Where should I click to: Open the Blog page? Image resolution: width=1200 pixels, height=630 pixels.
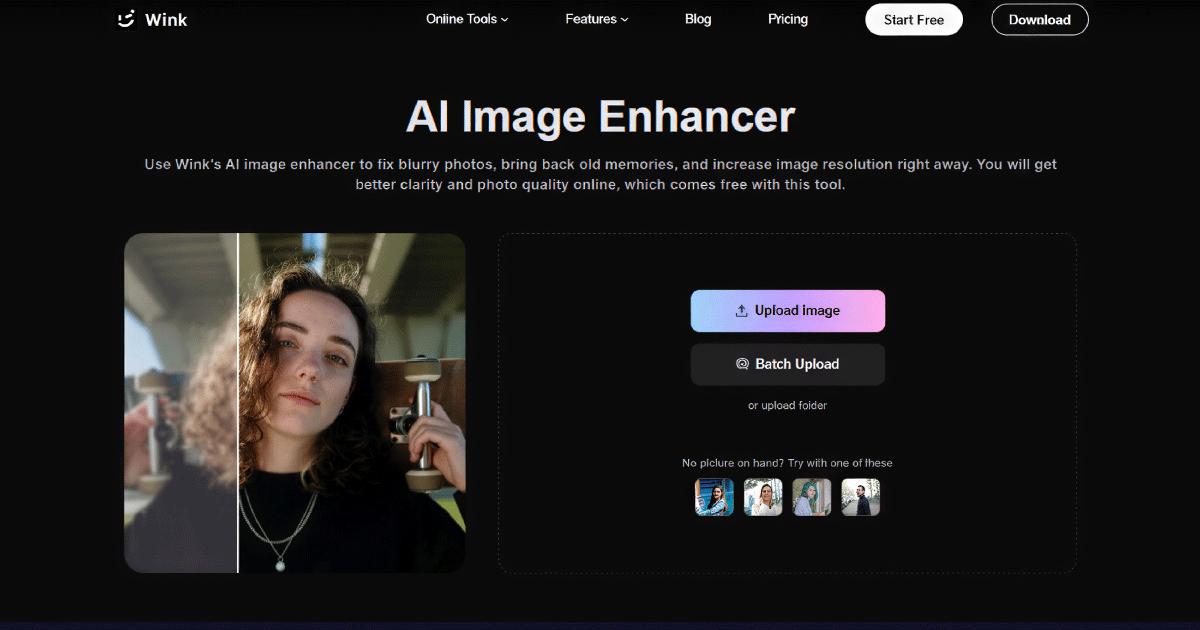pyautogui.click(x=698, y=19)
